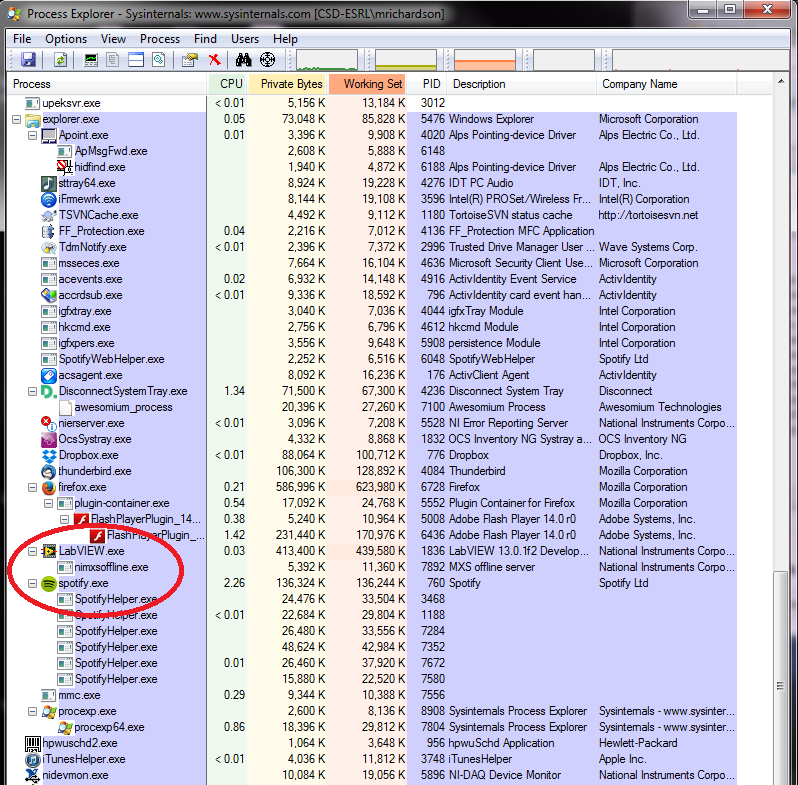Sort by the Process column header
The image size is (798, 785).
coord(107,84)
